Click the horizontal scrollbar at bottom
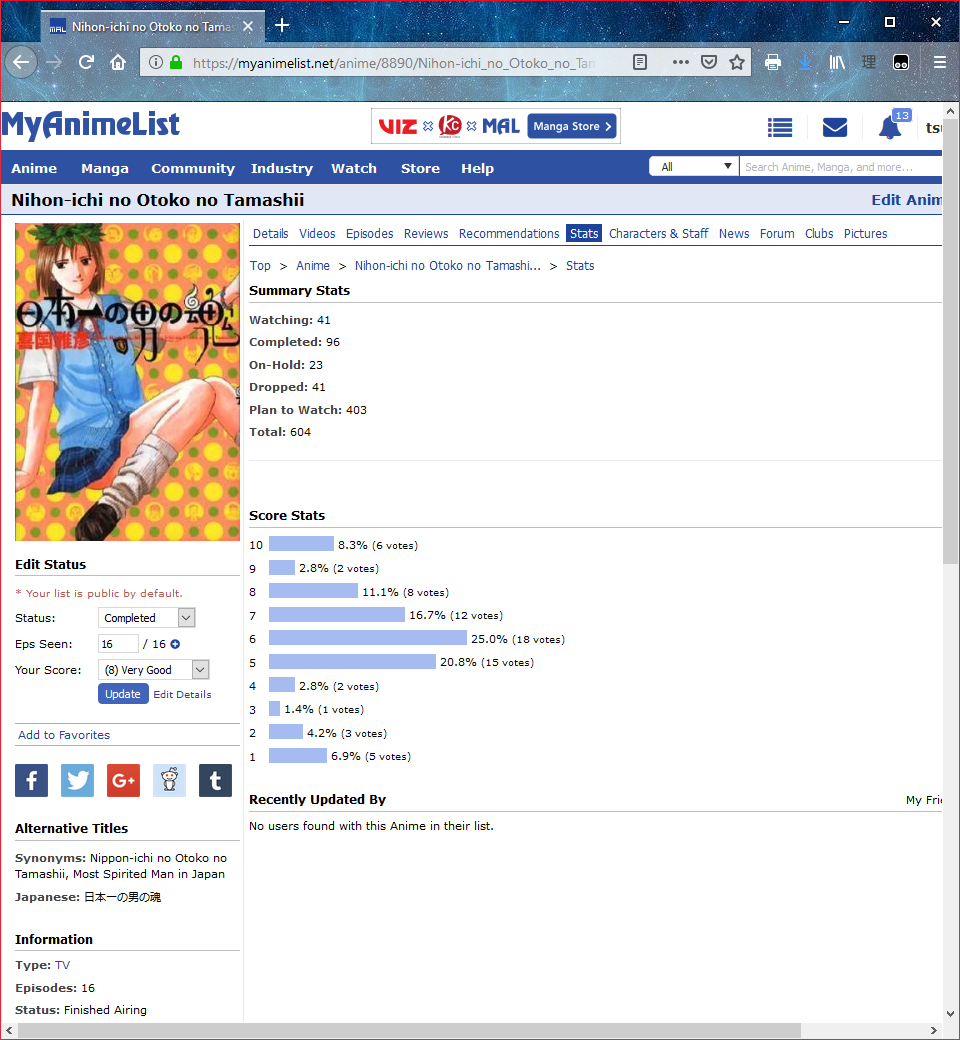This screenshot has height=1040, width=960. pyautogui.click(x=409, y=1030)
